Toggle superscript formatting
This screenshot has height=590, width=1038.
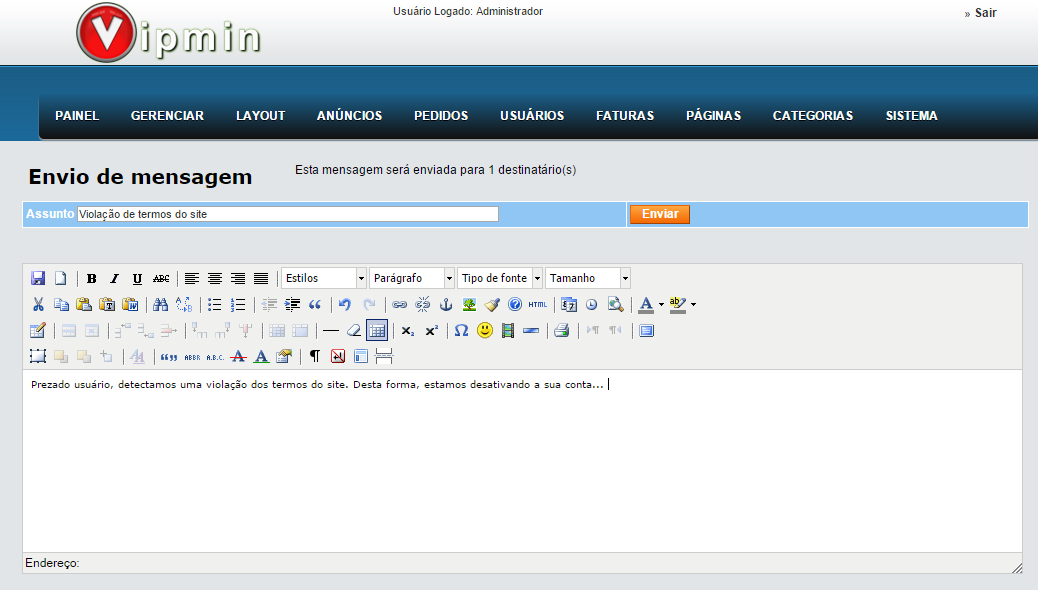[431, 330]
